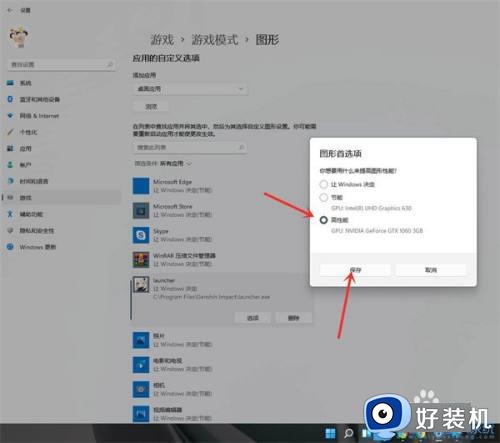Click the 网络 & Internet wifi icon
This screenshot has width=500, height=443.
tap(10, 116)
